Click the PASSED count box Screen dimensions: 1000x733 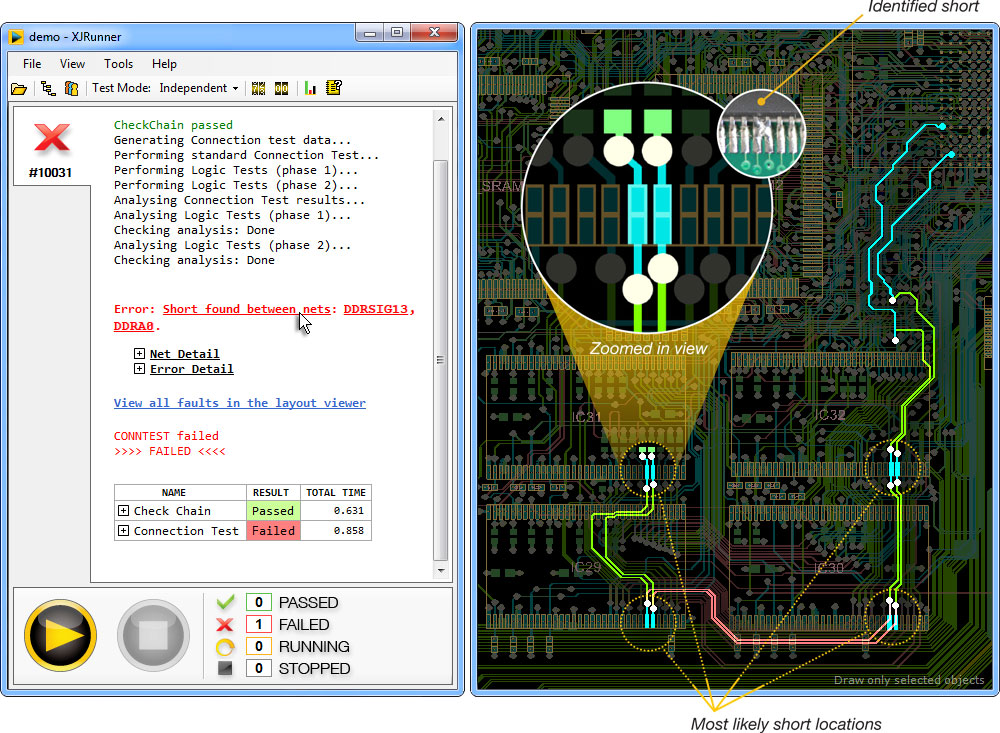pyautogui.click(x=258, y=602)
